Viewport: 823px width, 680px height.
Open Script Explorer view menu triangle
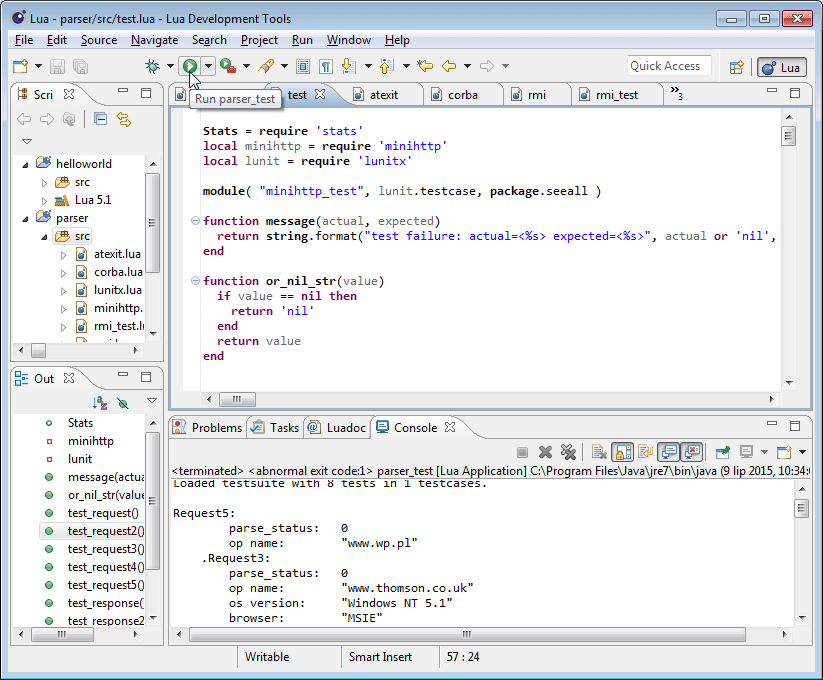coord(27,141)
